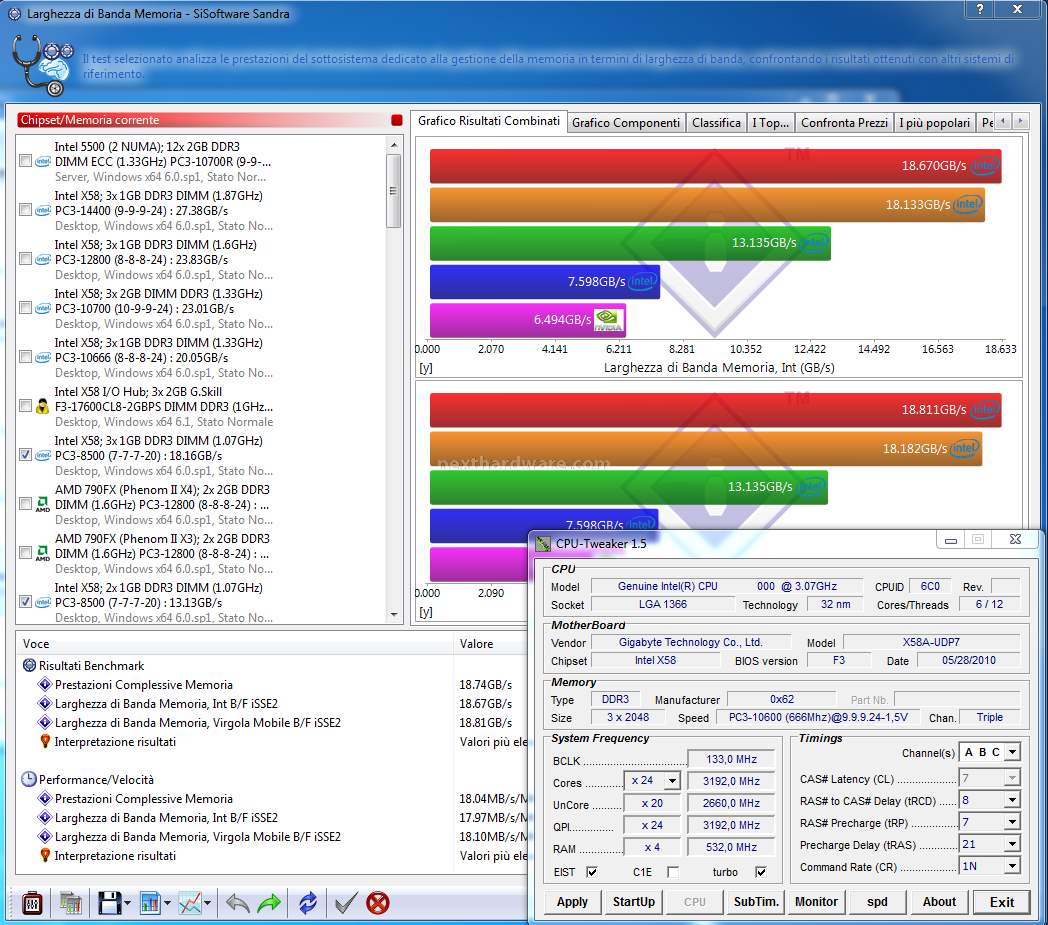Click the green forward arrow icon

click(x=269, y=904)
